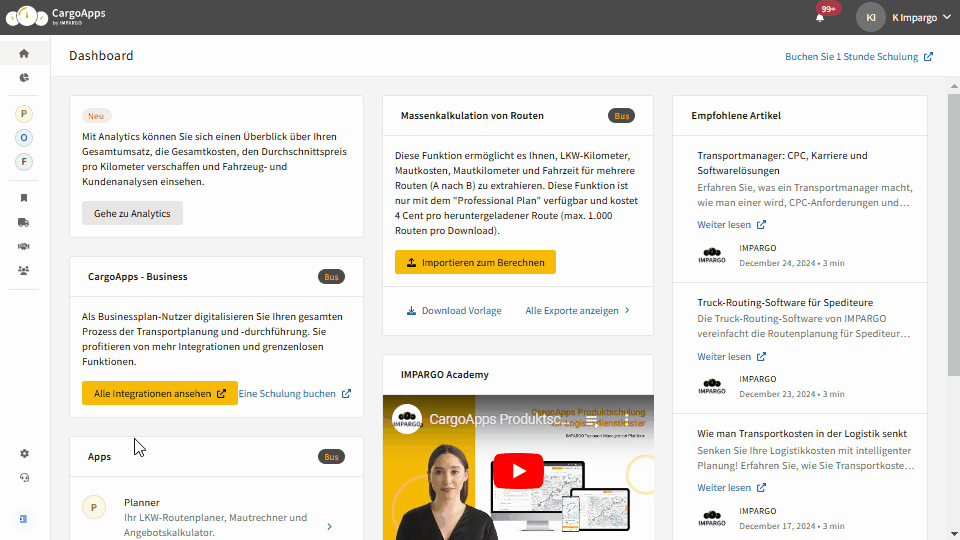Click IMPARGO logo under Transportmanager article
This screenshot has width=960, height=540.
pos(712,255)
